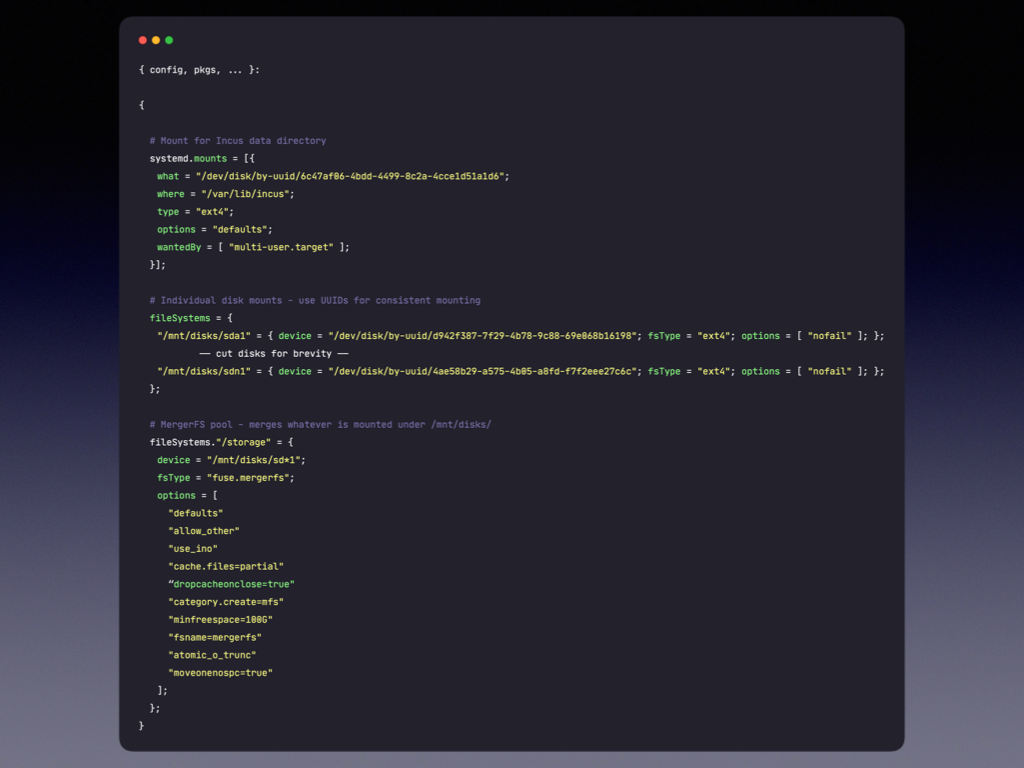Click the green maximize dot
Viewport: 1024px width, 768px height.
coord(169,40)
